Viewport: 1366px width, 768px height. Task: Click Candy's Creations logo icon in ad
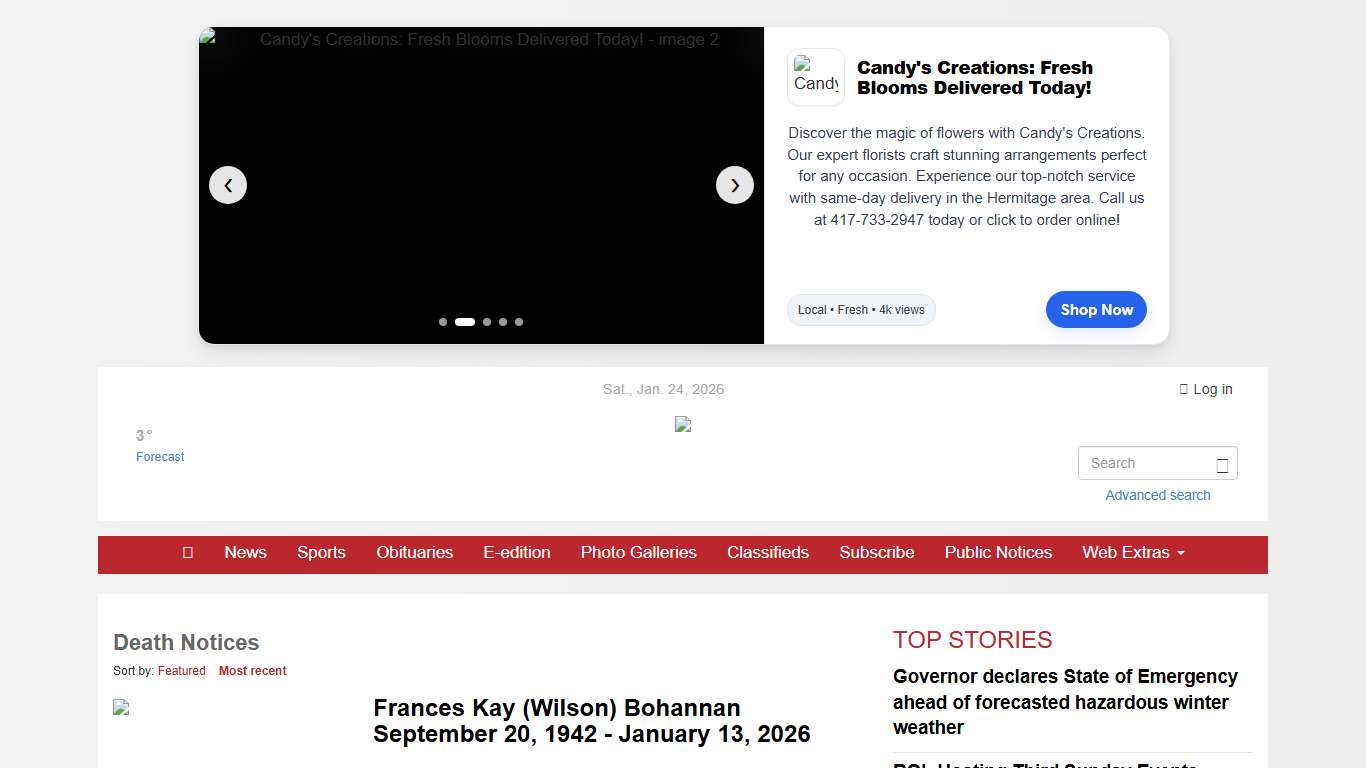[816, 77]
